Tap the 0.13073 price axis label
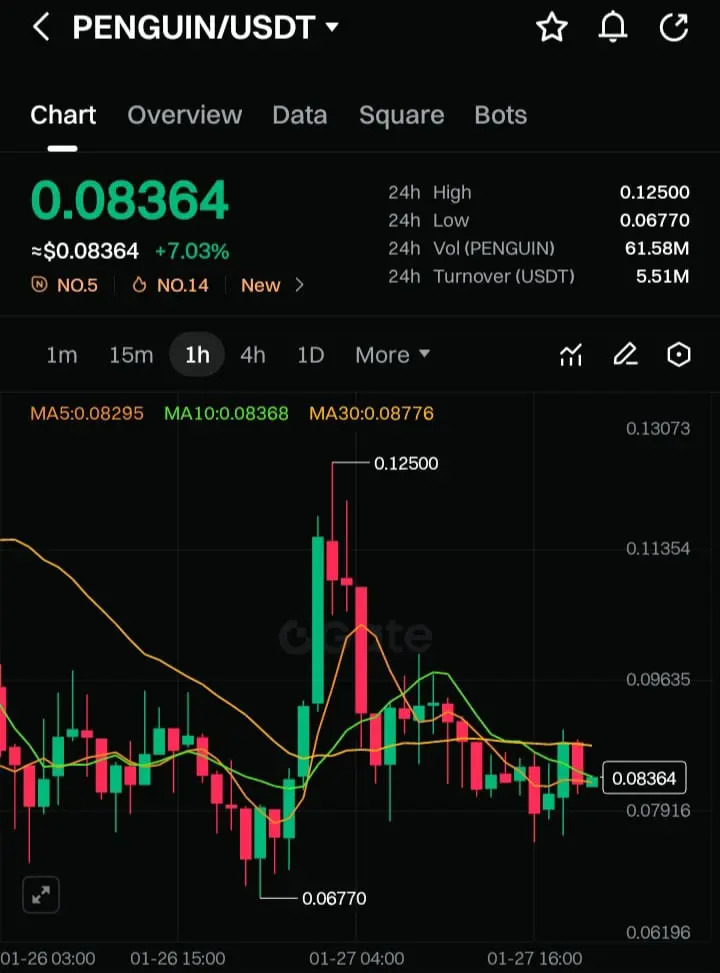The width and height of the screenshot is (720, 973). 658,428
